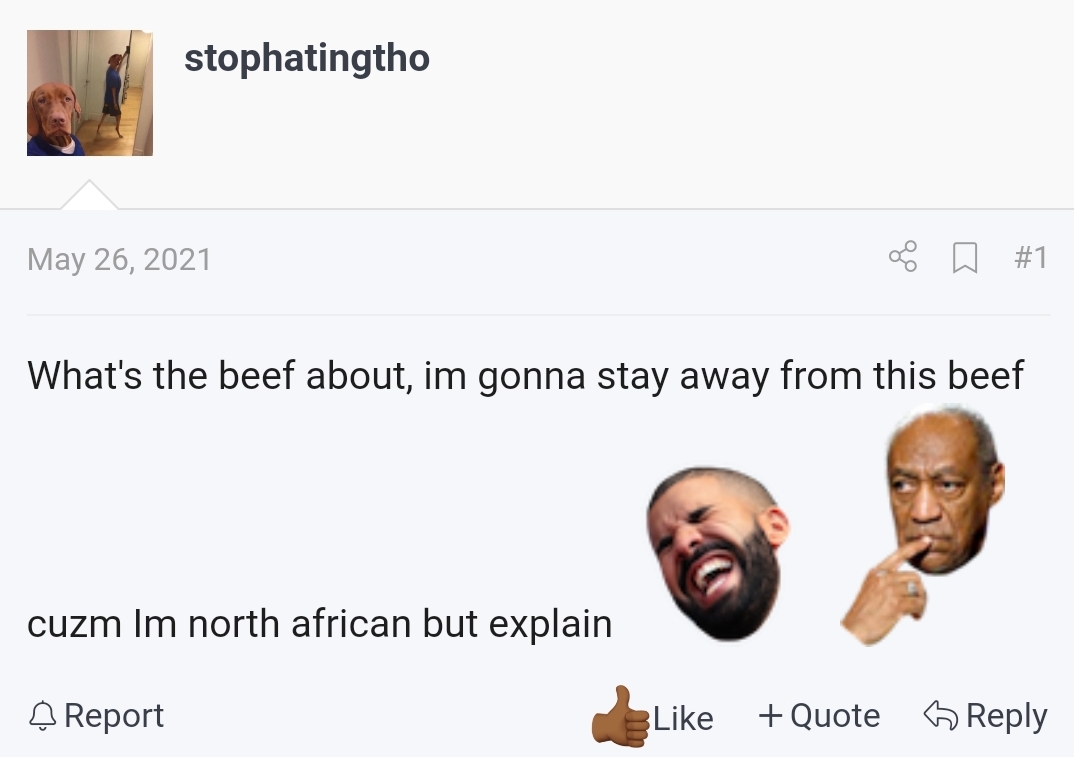
Task: Toggle the bookmark icon for this post
Action: pyautogui.click(x=964, y=258)
